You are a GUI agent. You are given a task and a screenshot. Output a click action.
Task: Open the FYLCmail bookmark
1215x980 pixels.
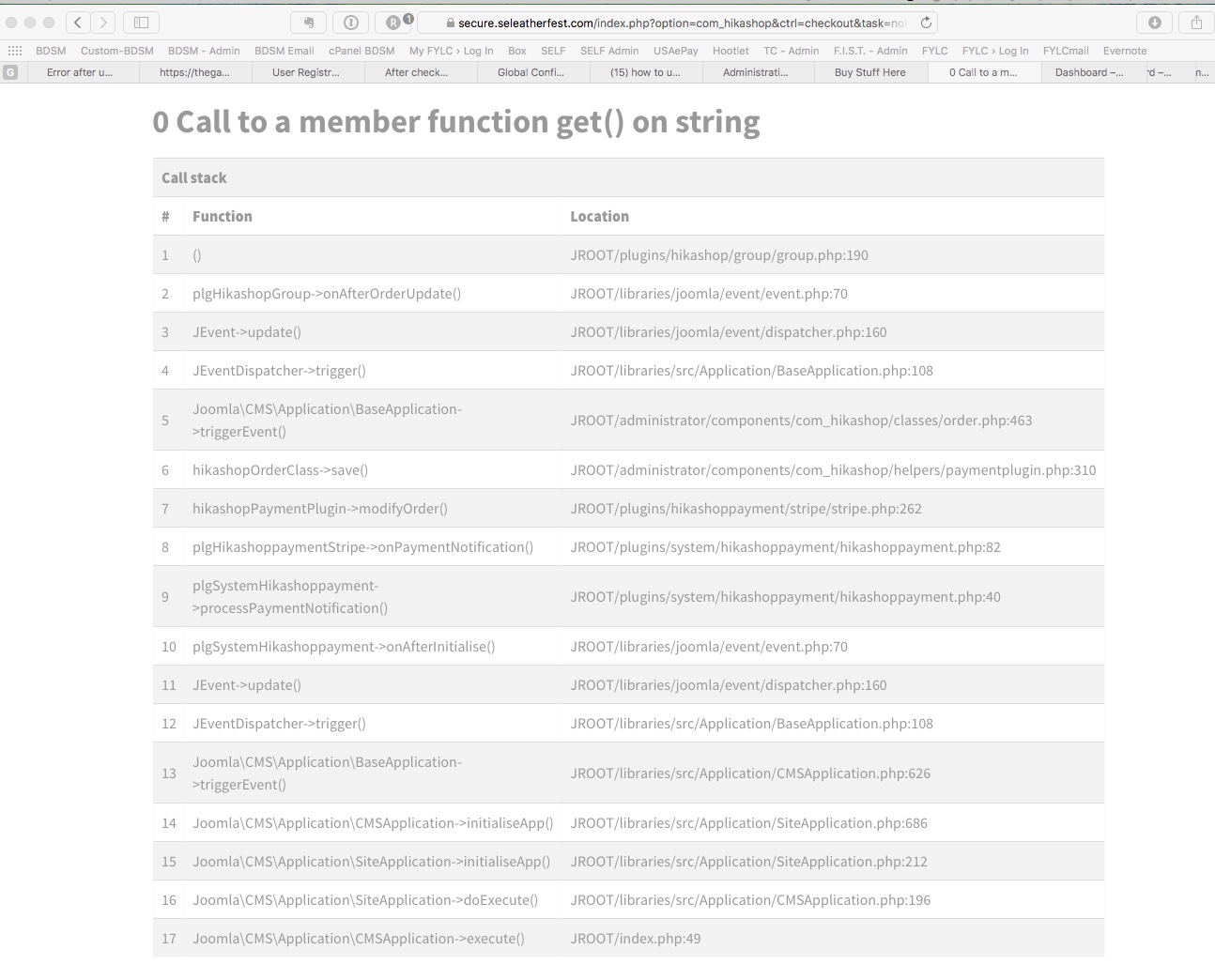(x=1066, y=51)
